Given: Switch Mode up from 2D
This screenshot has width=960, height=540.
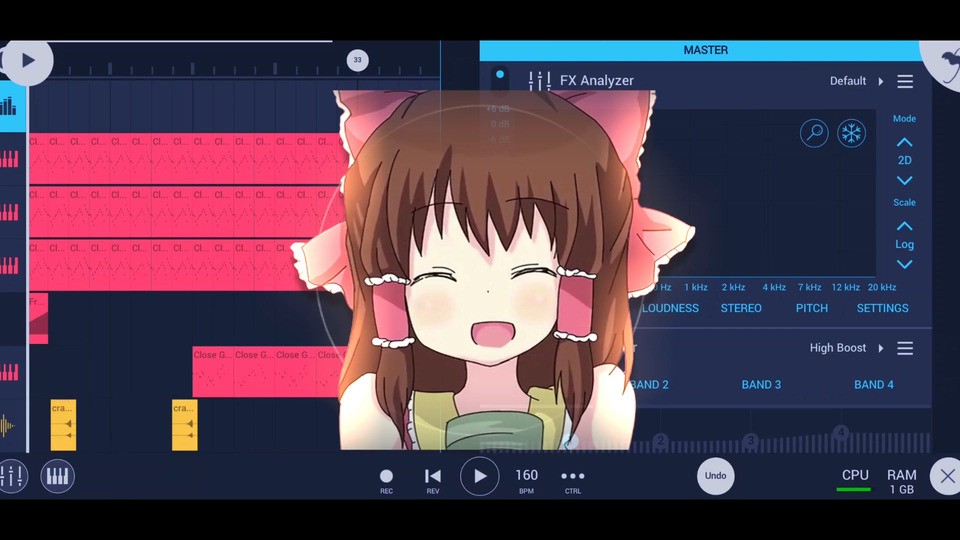Looking at the screenshot, I should (904, 142).
